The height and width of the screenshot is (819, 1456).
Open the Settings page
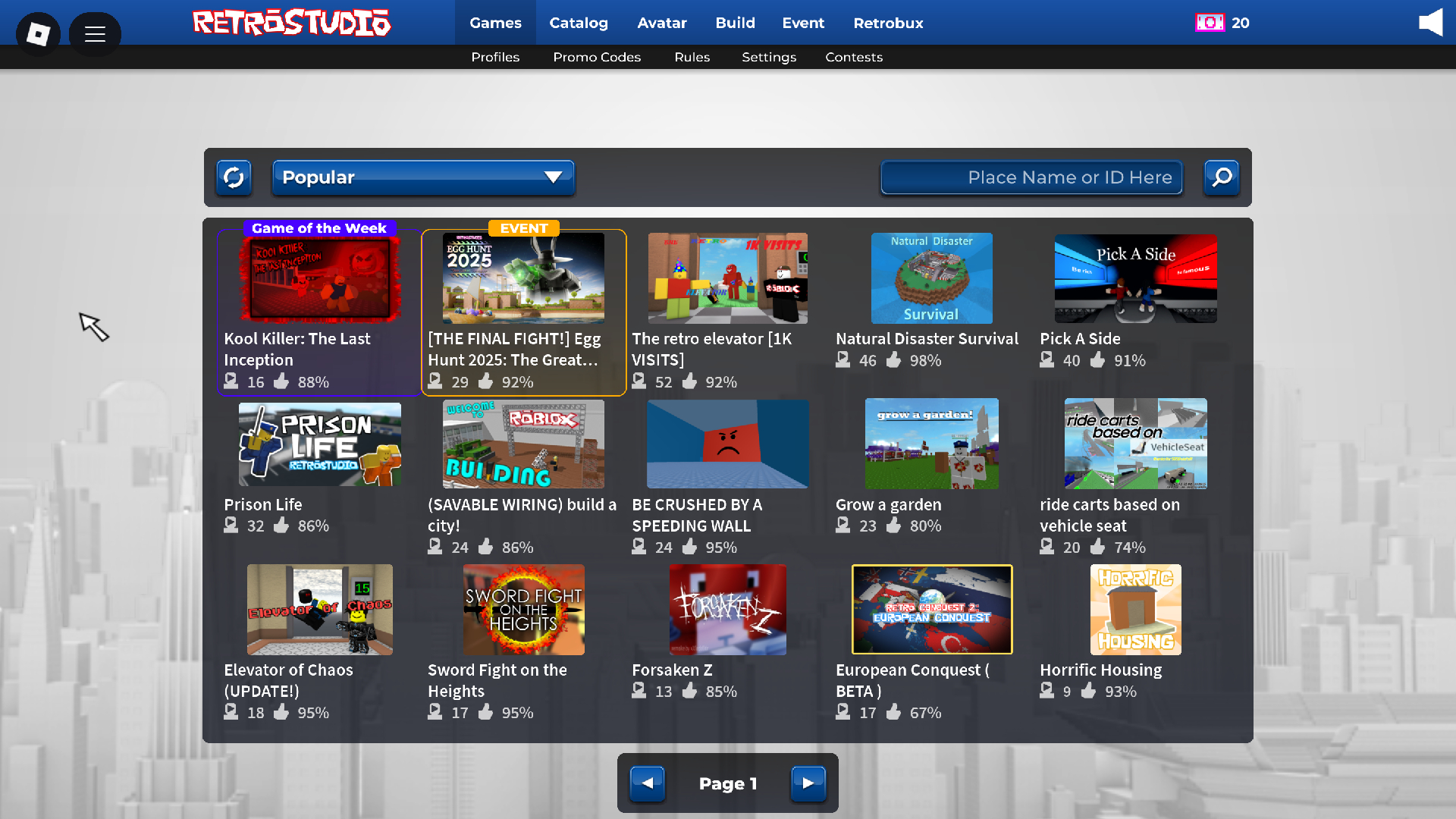(769, 57)
